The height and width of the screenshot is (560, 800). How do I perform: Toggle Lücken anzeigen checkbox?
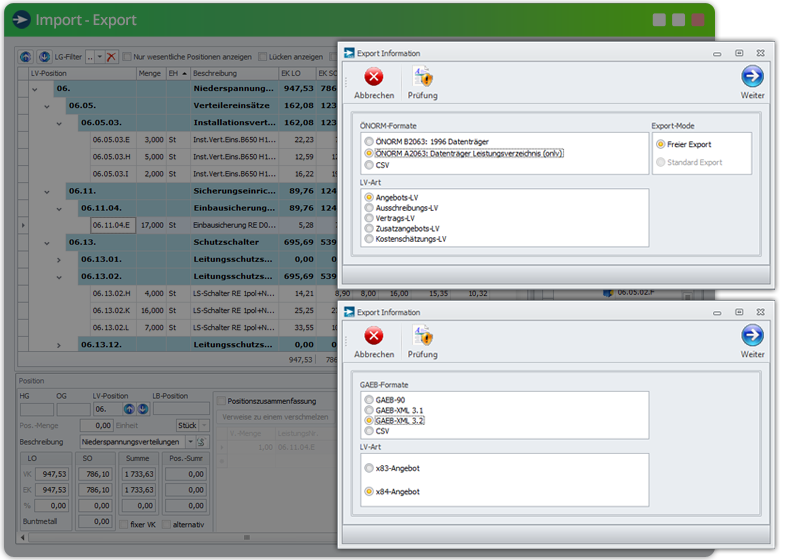263,57
